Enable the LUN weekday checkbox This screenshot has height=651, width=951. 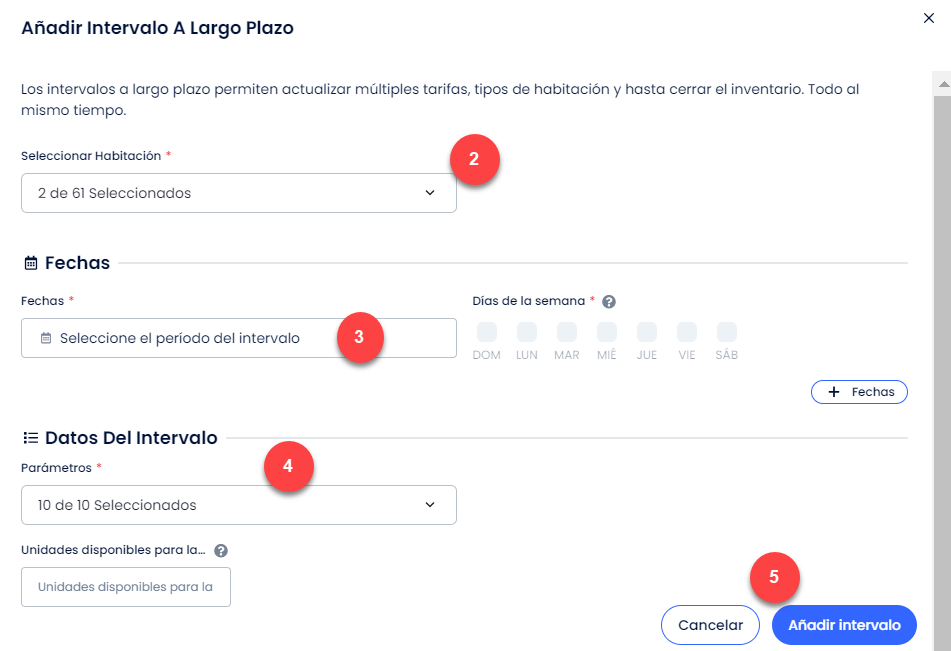pos(526,332)
